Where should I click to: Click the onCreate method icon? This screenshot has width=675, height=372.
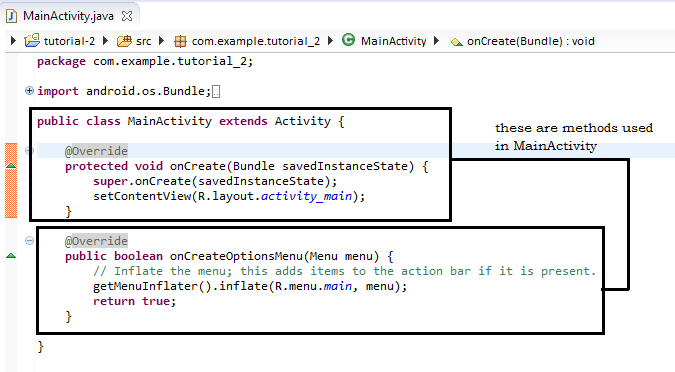pyautogui.click(x=456, y=42)
